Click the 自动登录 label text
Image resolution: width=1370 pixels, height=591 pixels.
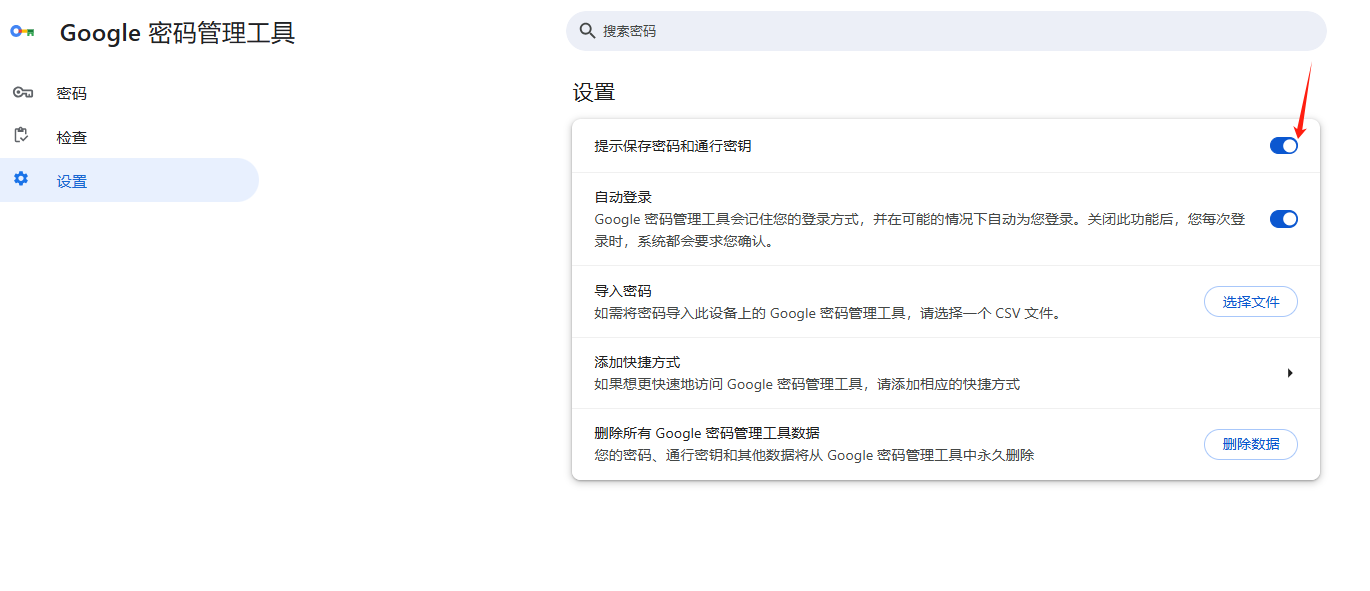pyautogui.click(x=623, y=197)
